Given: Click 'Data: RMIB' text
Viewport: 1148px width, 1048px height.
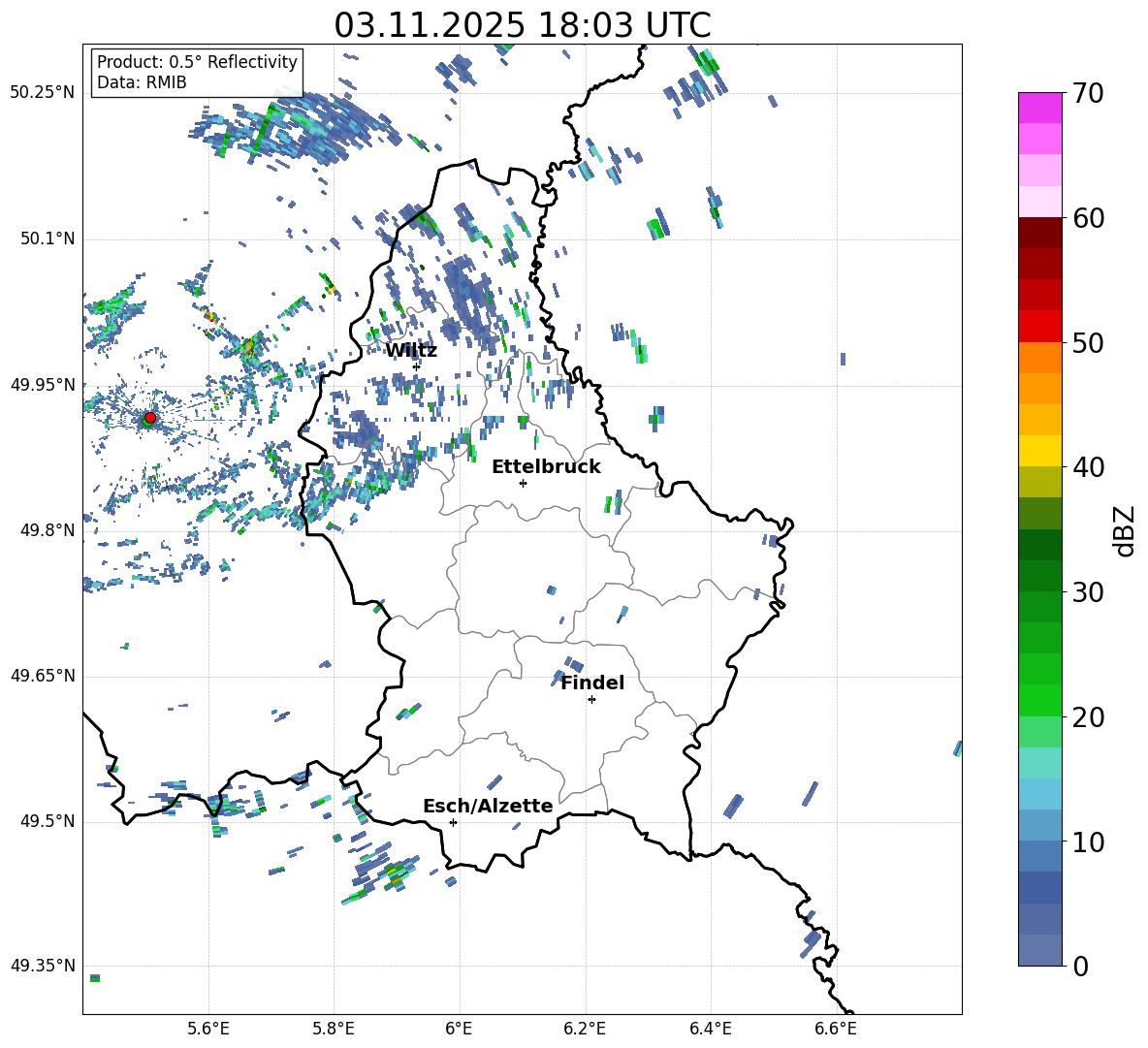Looking at the screenshot, I should click(x=142, y=82).
